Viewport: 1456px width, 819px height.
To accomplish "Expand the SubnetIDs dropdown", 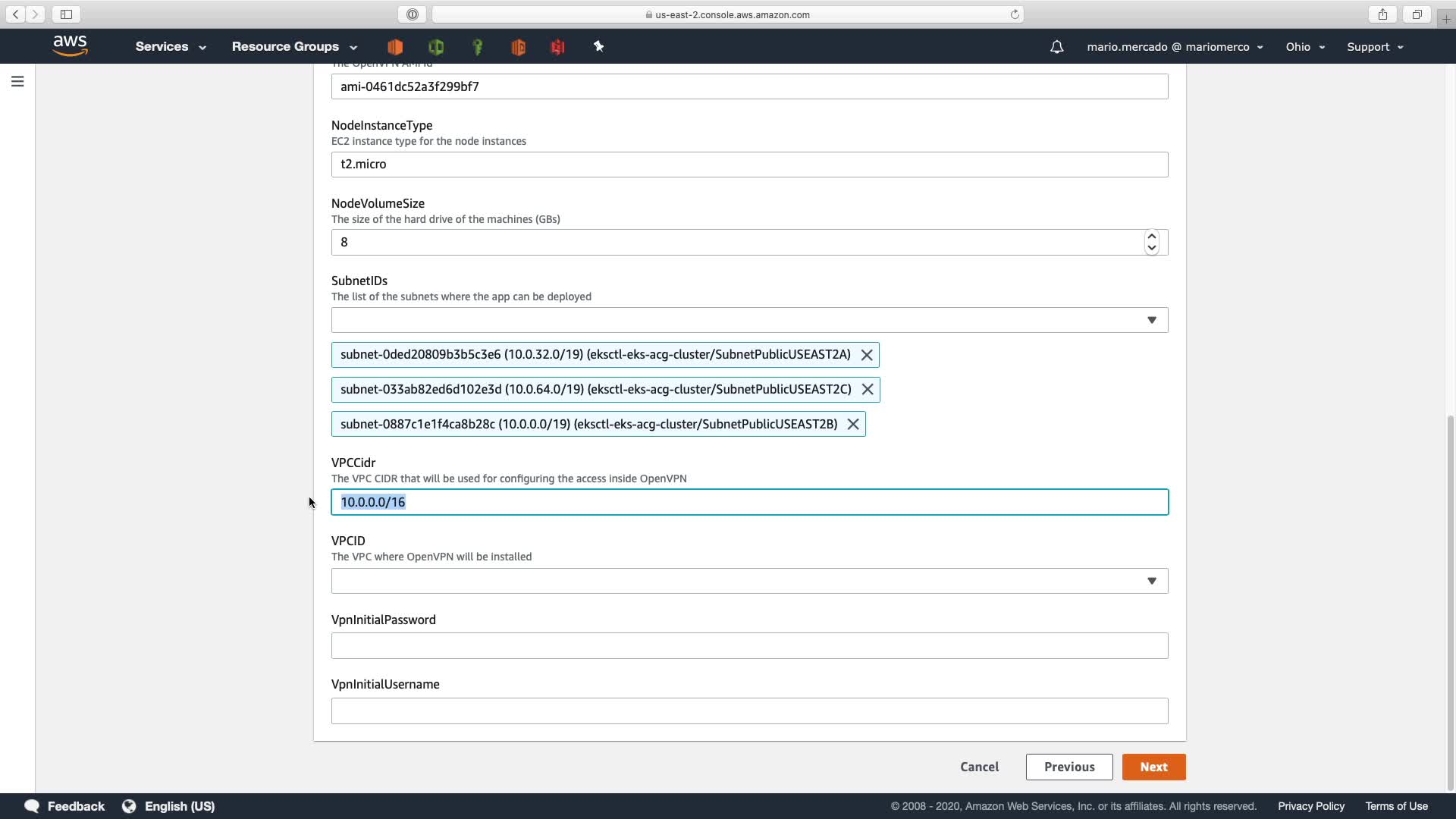I will [1151, 320].
